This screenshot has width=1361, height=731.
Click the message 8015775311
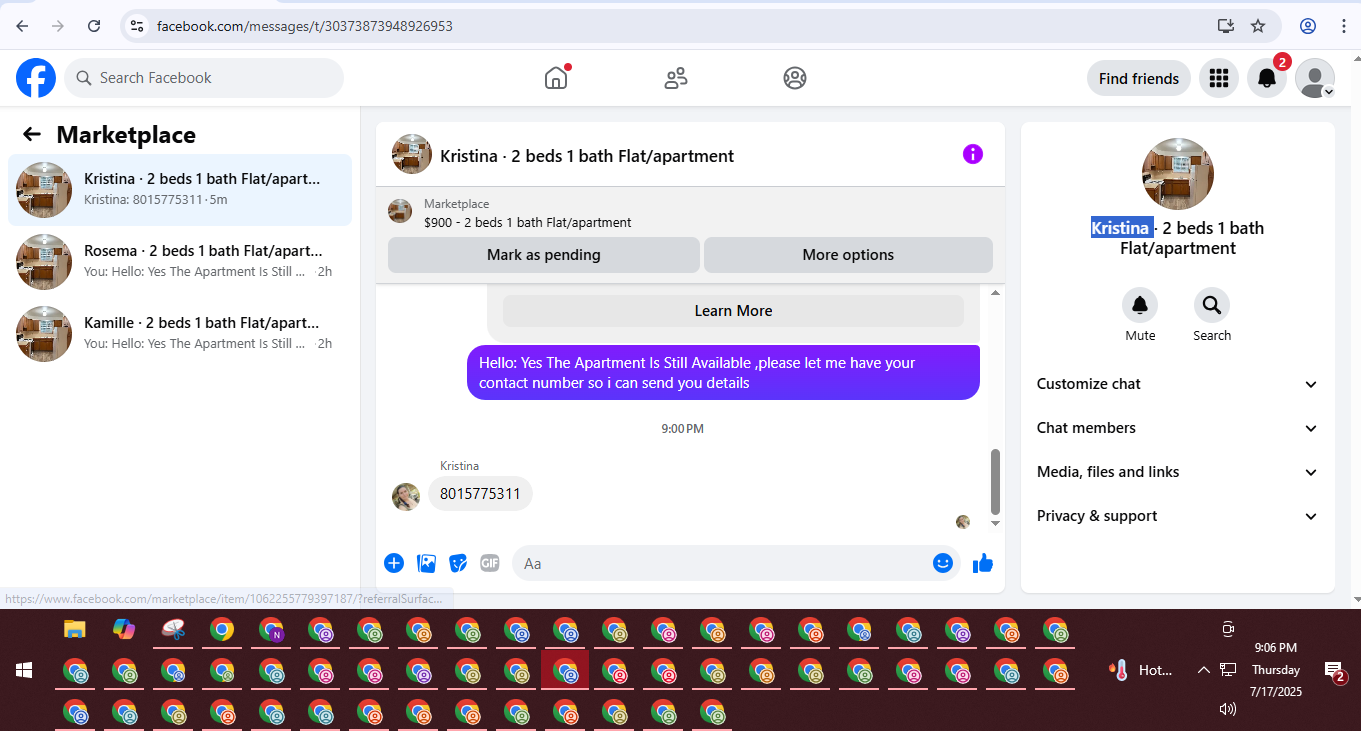pyautogui.click(x=480, y=494)
